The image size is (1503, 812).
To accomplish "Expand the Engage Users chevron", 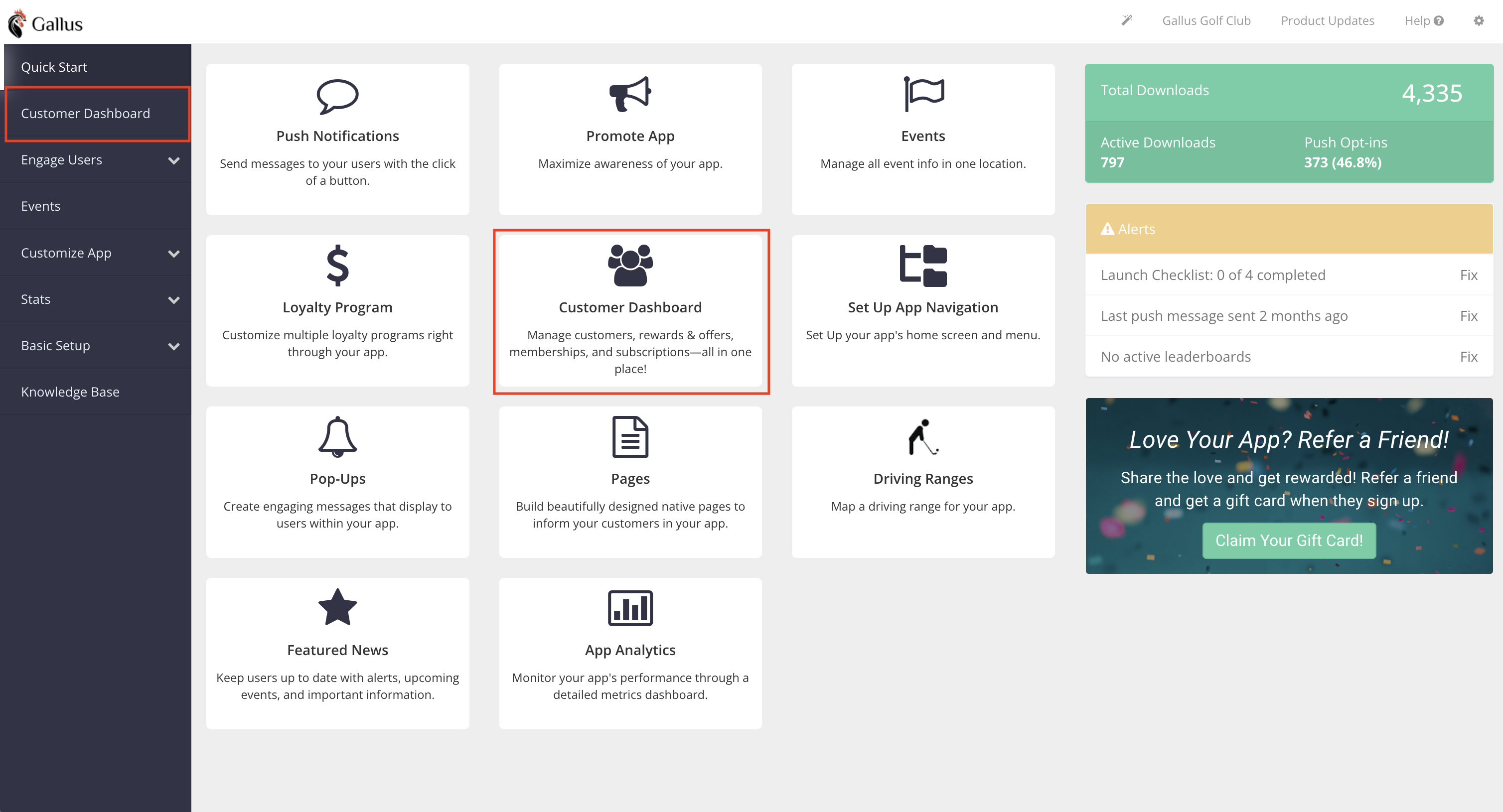I will [173, 160].
